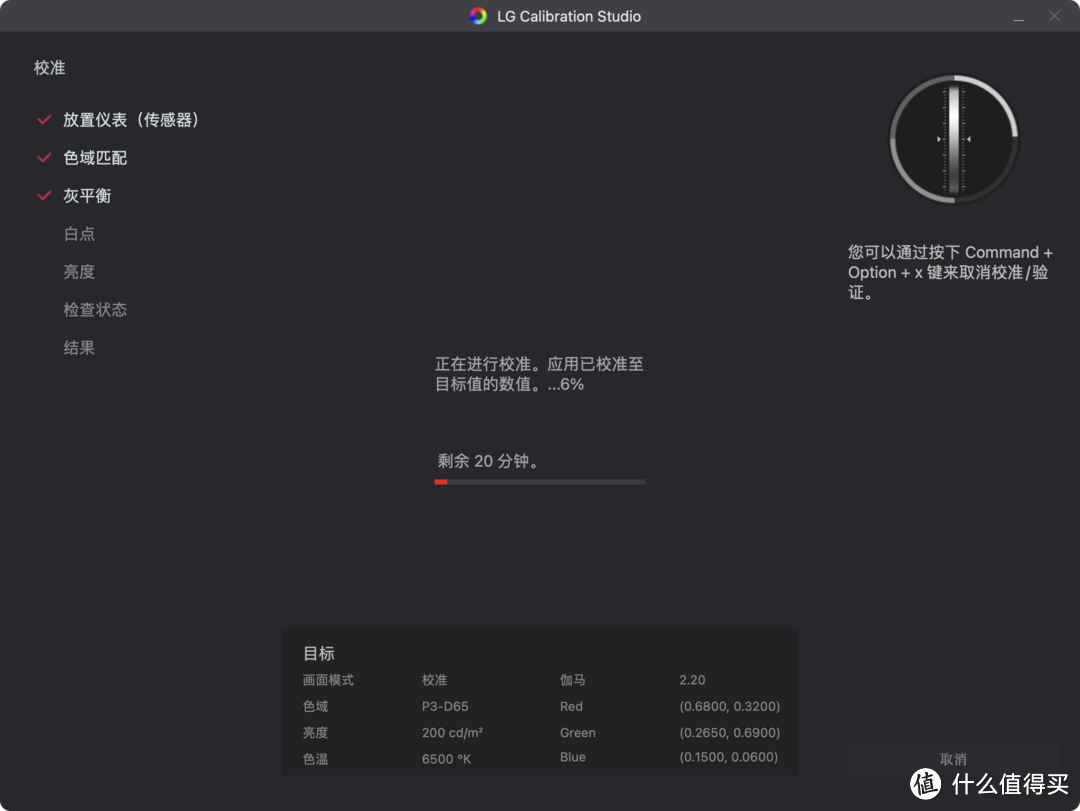The height and width of the screenshot is (811, 1080).
Task: Click the Blue label
Action: (572, 757)
